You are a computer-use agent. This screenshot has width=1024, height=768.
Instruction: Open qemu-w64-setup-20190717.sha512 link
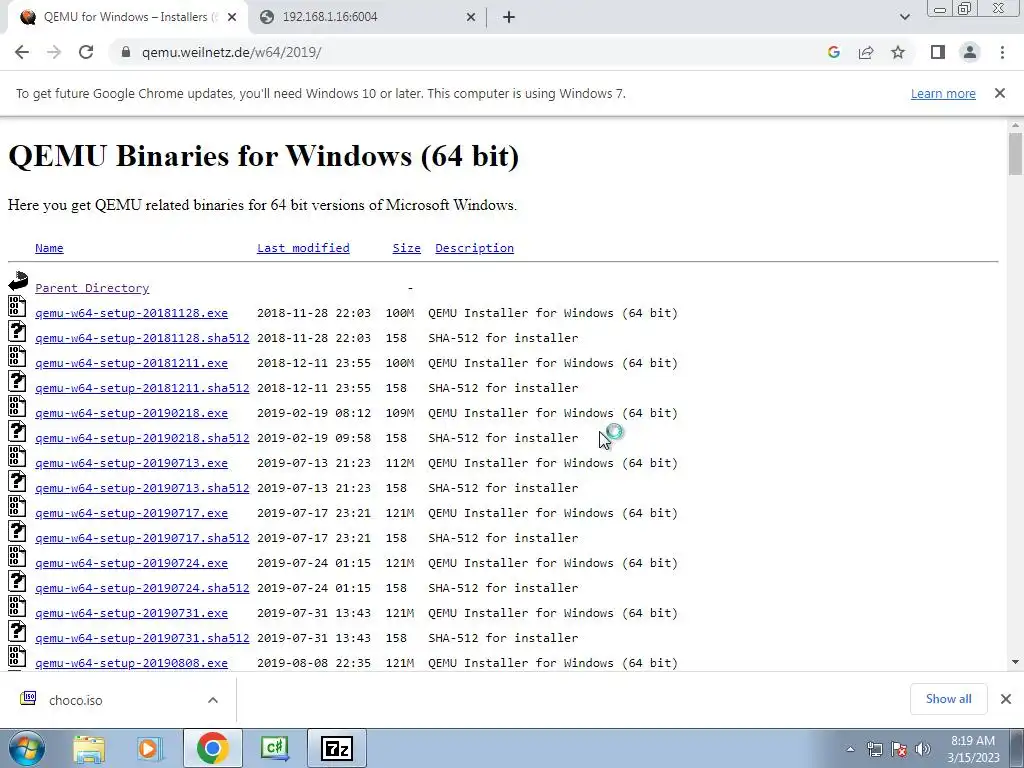142,538
